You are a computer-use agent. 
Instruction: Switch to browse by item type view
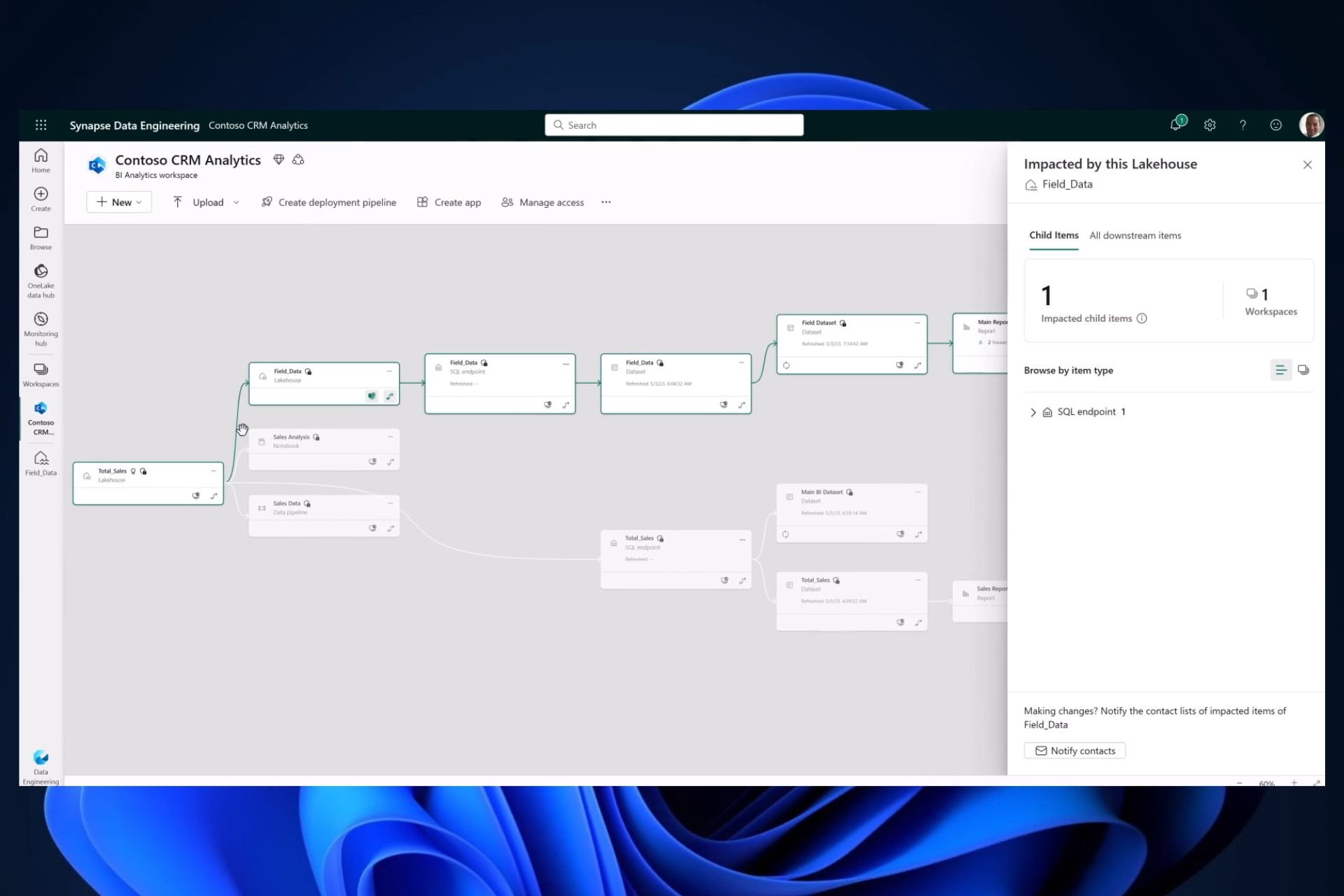[x=1280, y=370]
